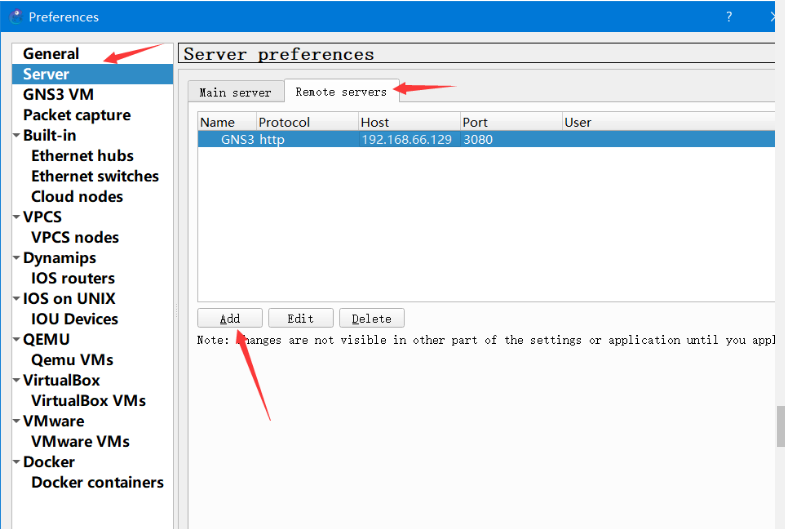Screen dimensions: 785x529
Task: Click the http protocol cell
Action: click(x=307, y=139)
